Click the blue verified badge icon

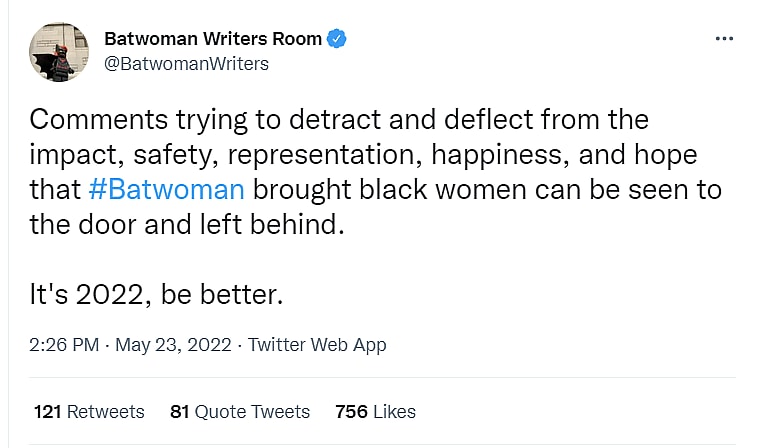click(338, 40)
